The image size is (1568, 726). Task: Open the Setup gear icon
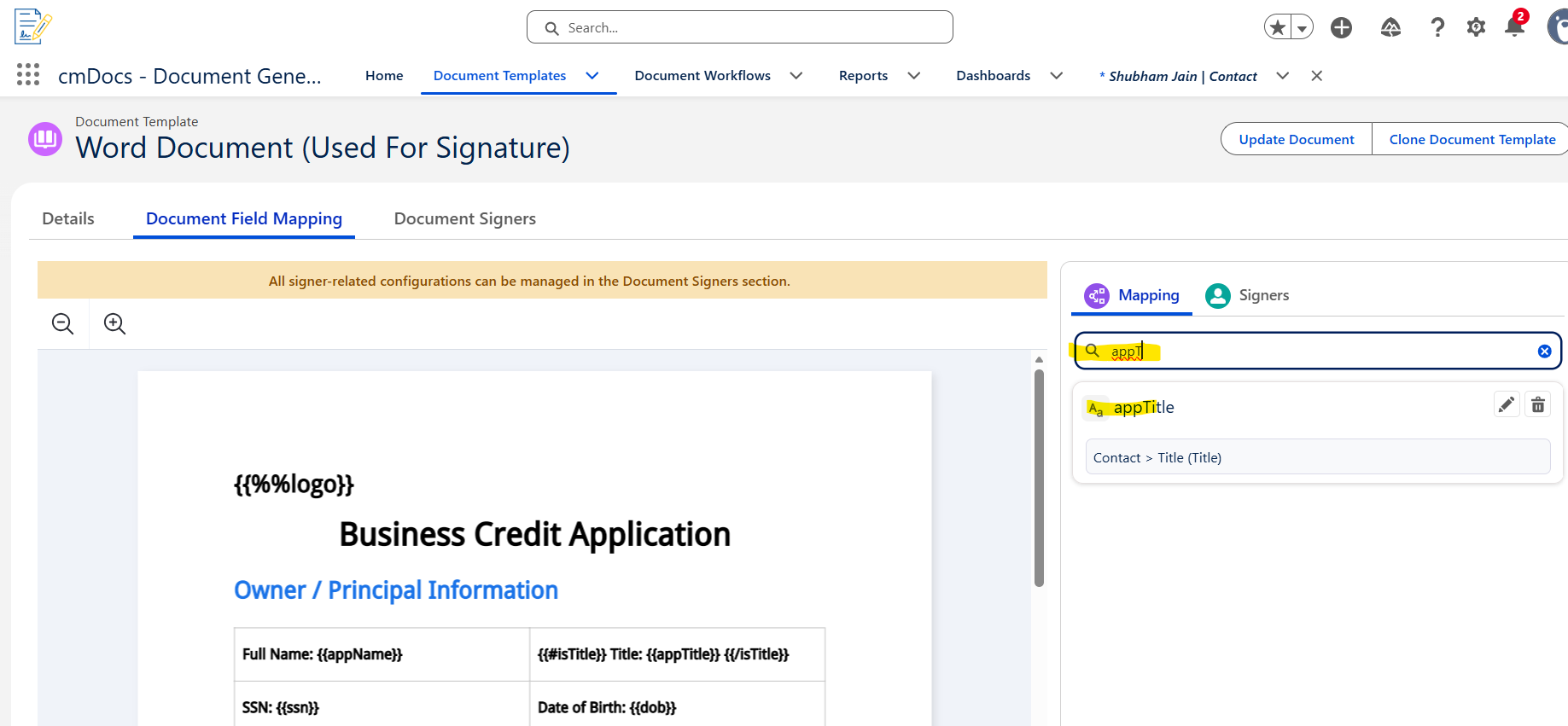1476,27
